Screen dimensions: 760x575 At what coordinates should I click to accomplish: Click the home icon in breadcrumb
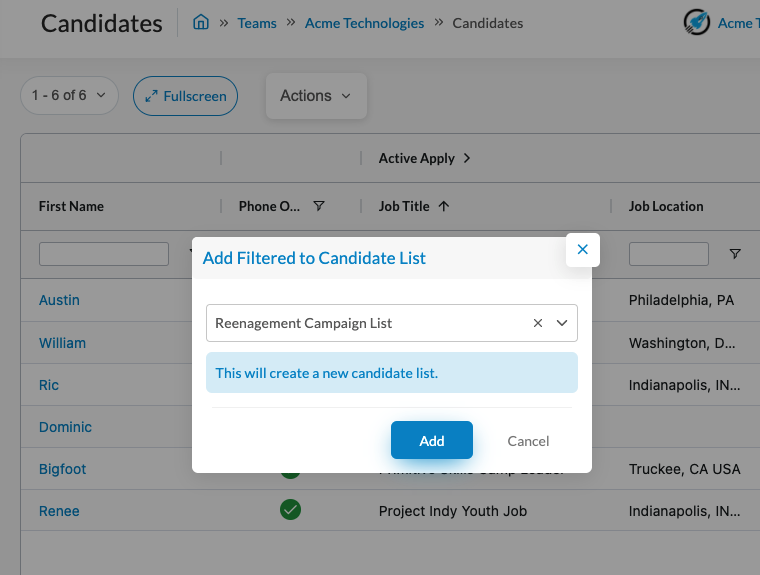pos(200,23)
